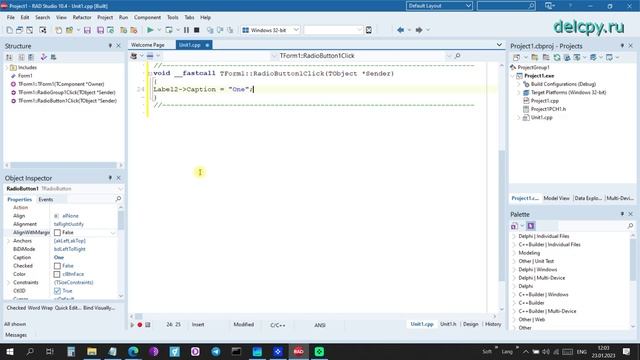Switch to the Unit1.h bottom tab

click(448, 324)
